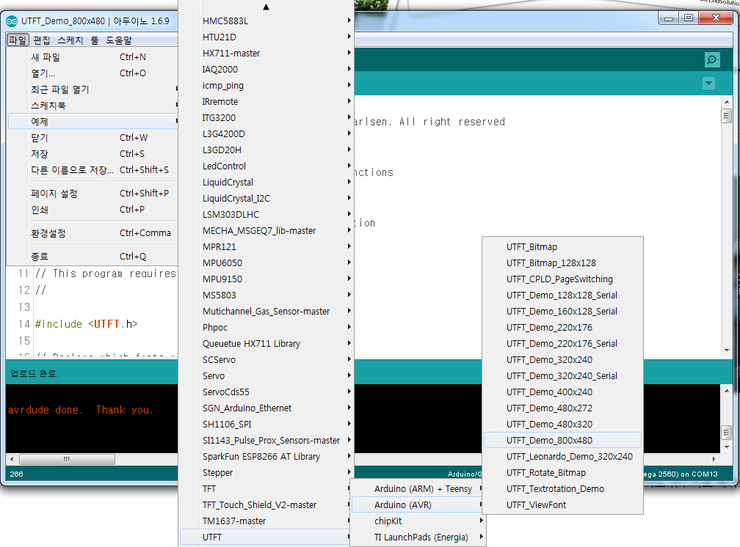The image size is (740, 547).
Task: Select UTFT_Demo_800x480 example
Action: click(x=563, y=440)
